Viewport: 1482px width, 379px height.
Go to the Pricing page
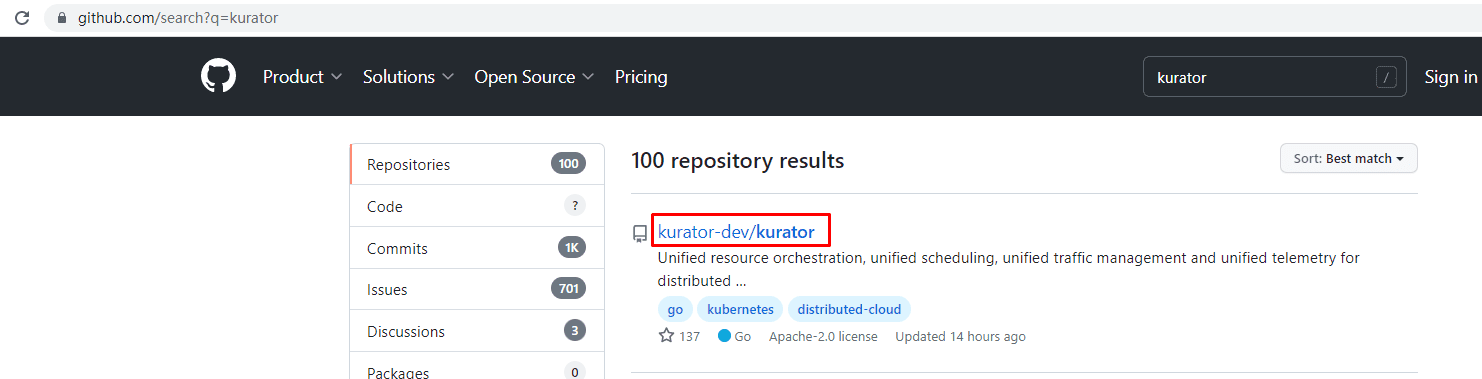[x=641, y=77]
